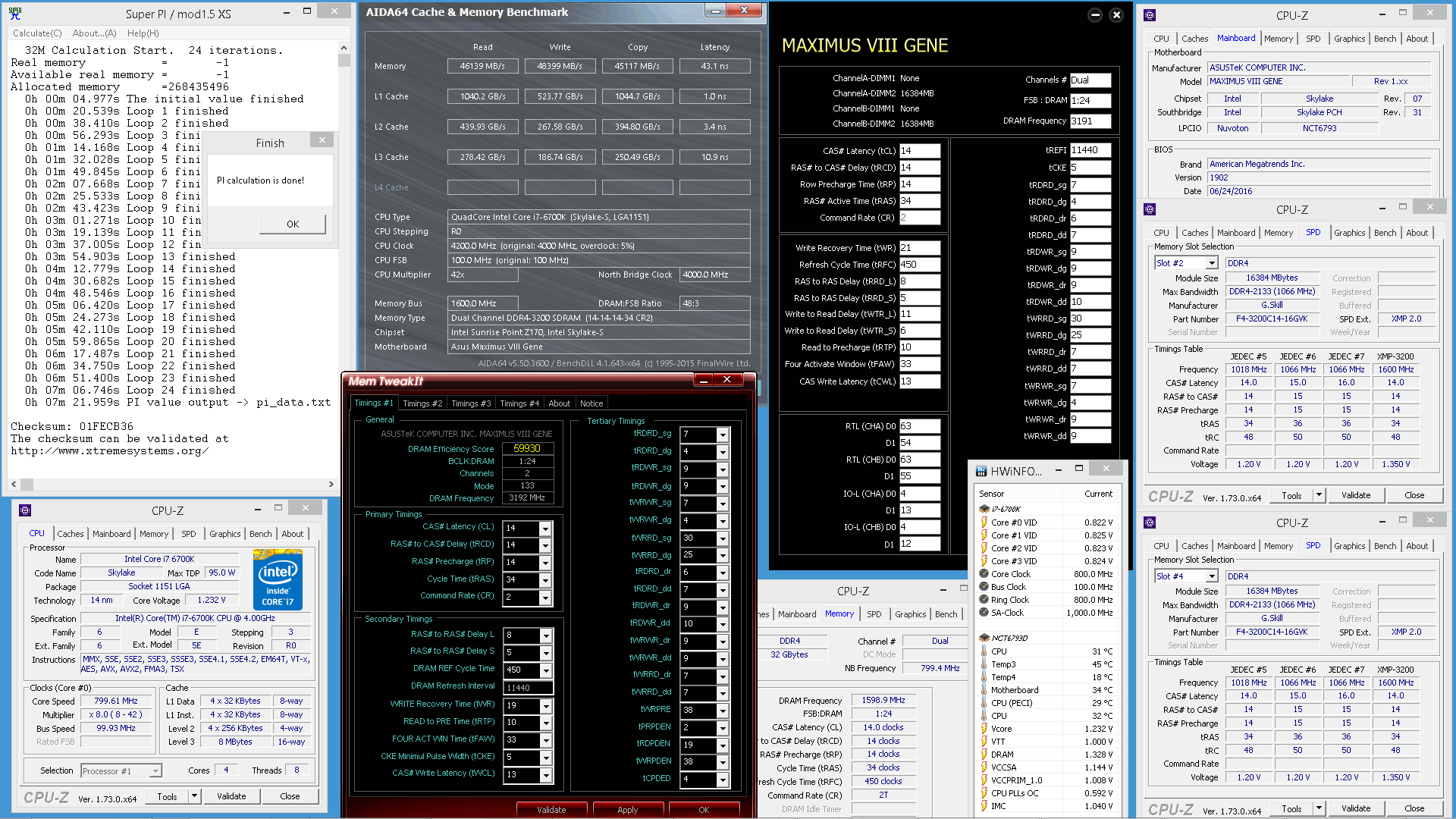The image size is (1456, 819).
Task: Click CPU-Z icon in the Mainboard window title
Action: (x=1150, y=15)
